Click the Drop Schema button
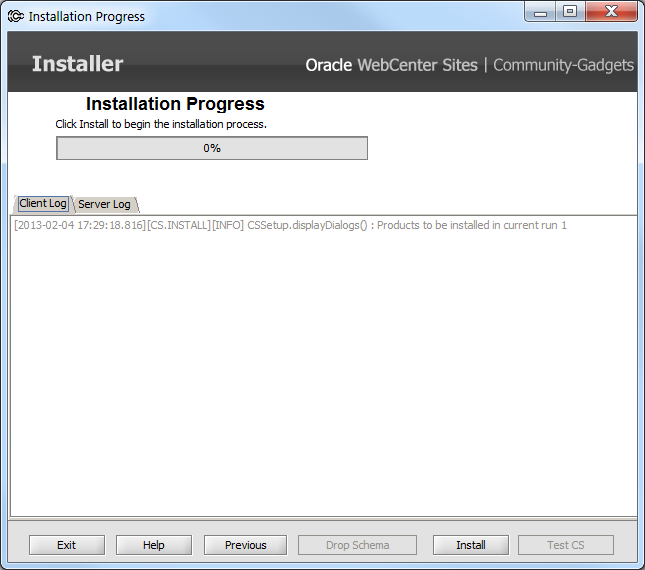Image resolution: width=645 pixels, height=570 pixels. coord(357,545)
